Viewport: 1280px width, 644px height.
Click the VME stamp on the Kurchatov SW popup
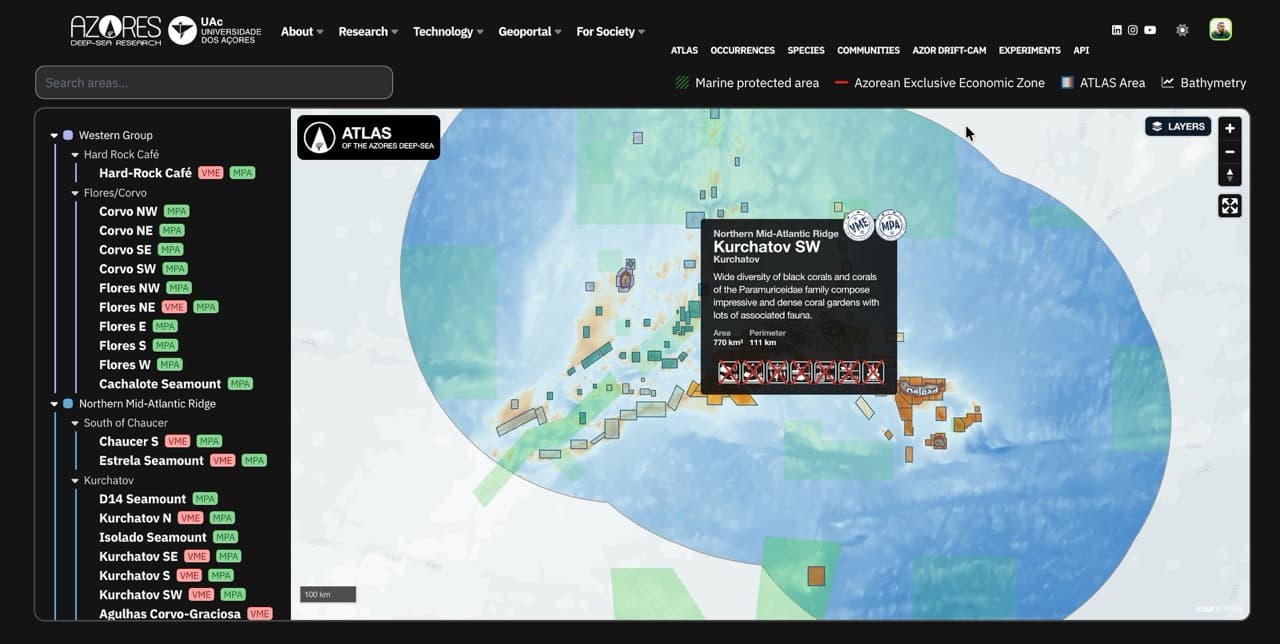click(857, 225)
